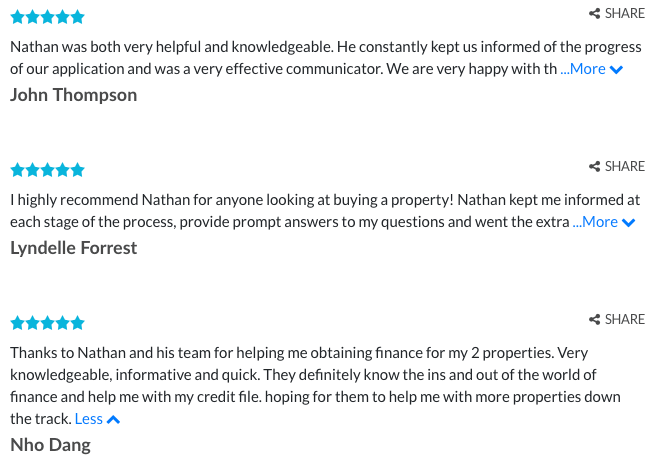Click SHARE text beside Nho Dang's review
Screen dimensions: 662x471
coord(625,319)
